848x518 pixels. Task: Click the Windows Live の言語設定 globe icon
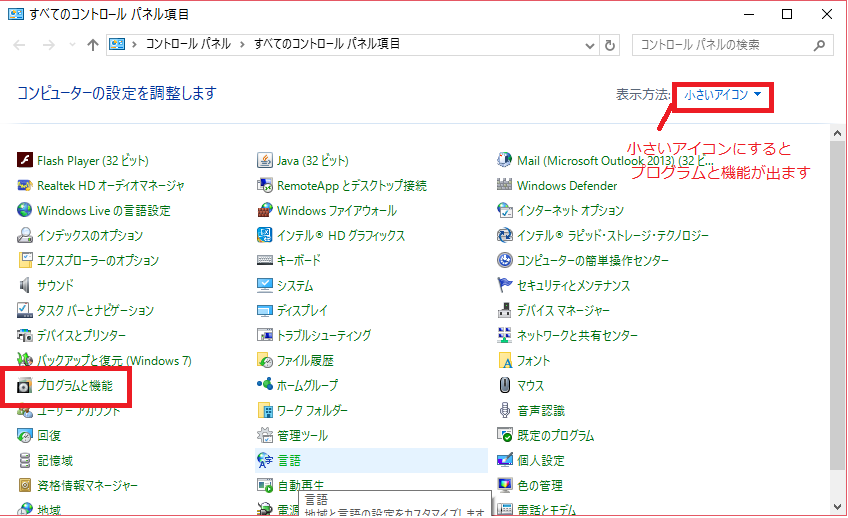(25, 210)
